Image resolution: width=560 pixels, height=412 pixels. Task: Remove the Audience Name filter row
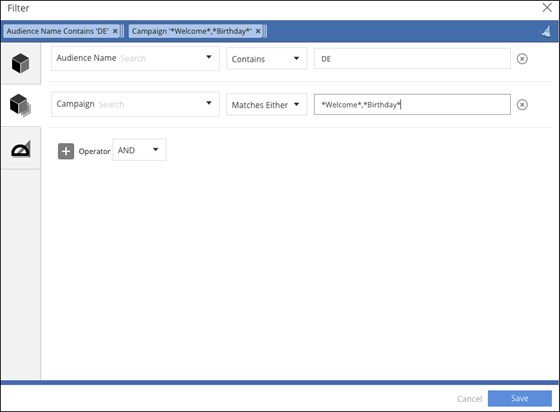(522, 59)
